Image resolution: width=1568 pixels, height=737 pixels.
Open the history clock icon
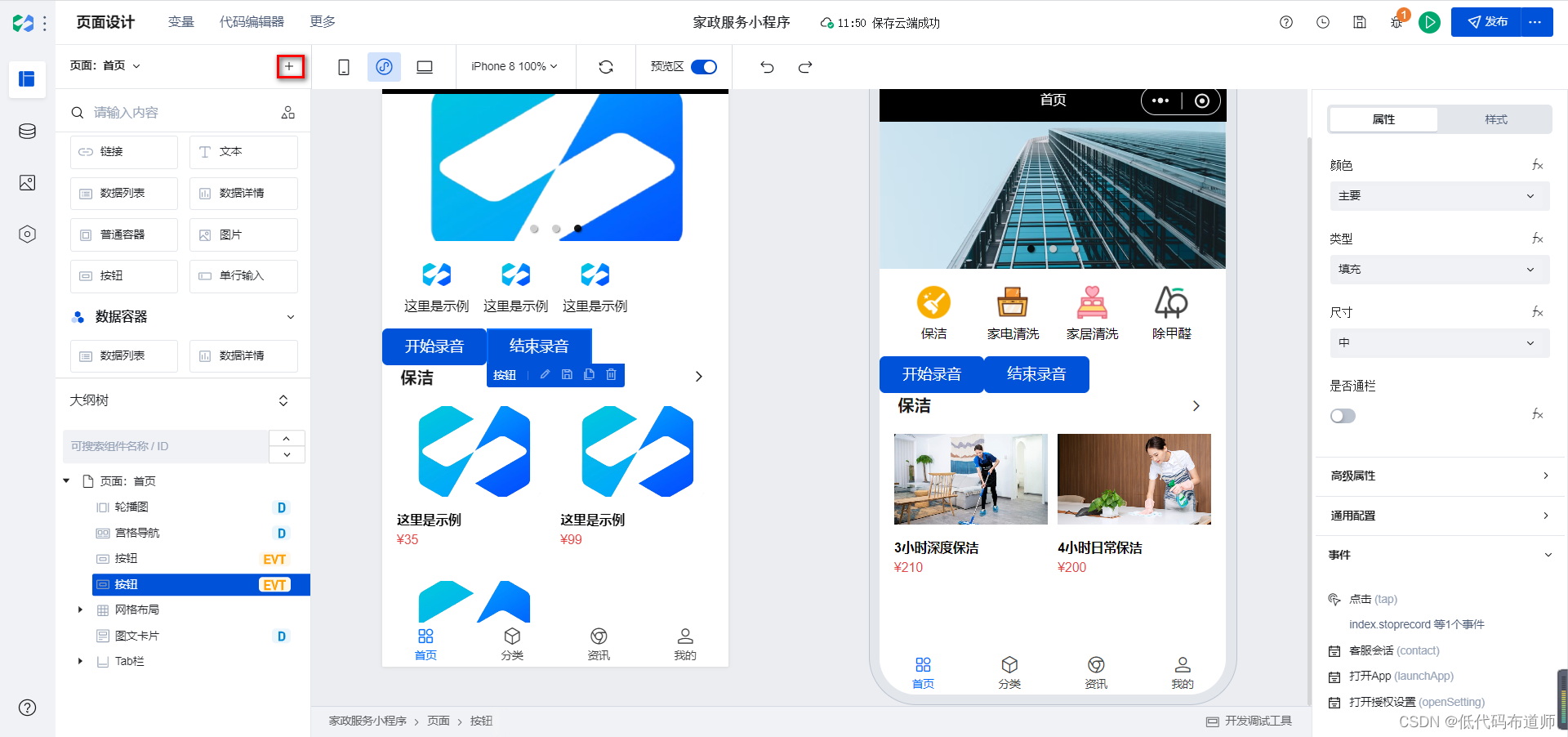point(1323,22)
